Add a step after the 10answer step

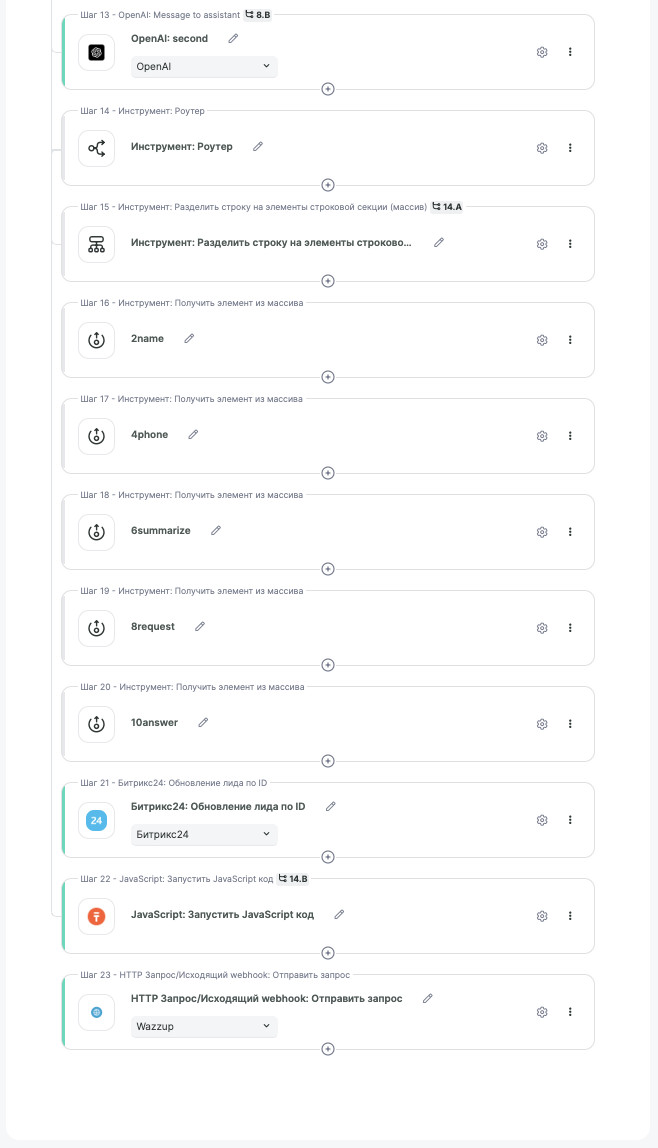(x=328, y=761)
